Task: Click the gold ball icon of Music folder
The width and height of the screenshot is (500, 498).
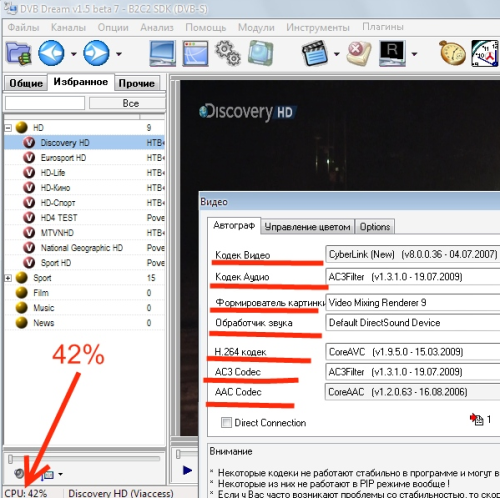Action: coord(22,308)
